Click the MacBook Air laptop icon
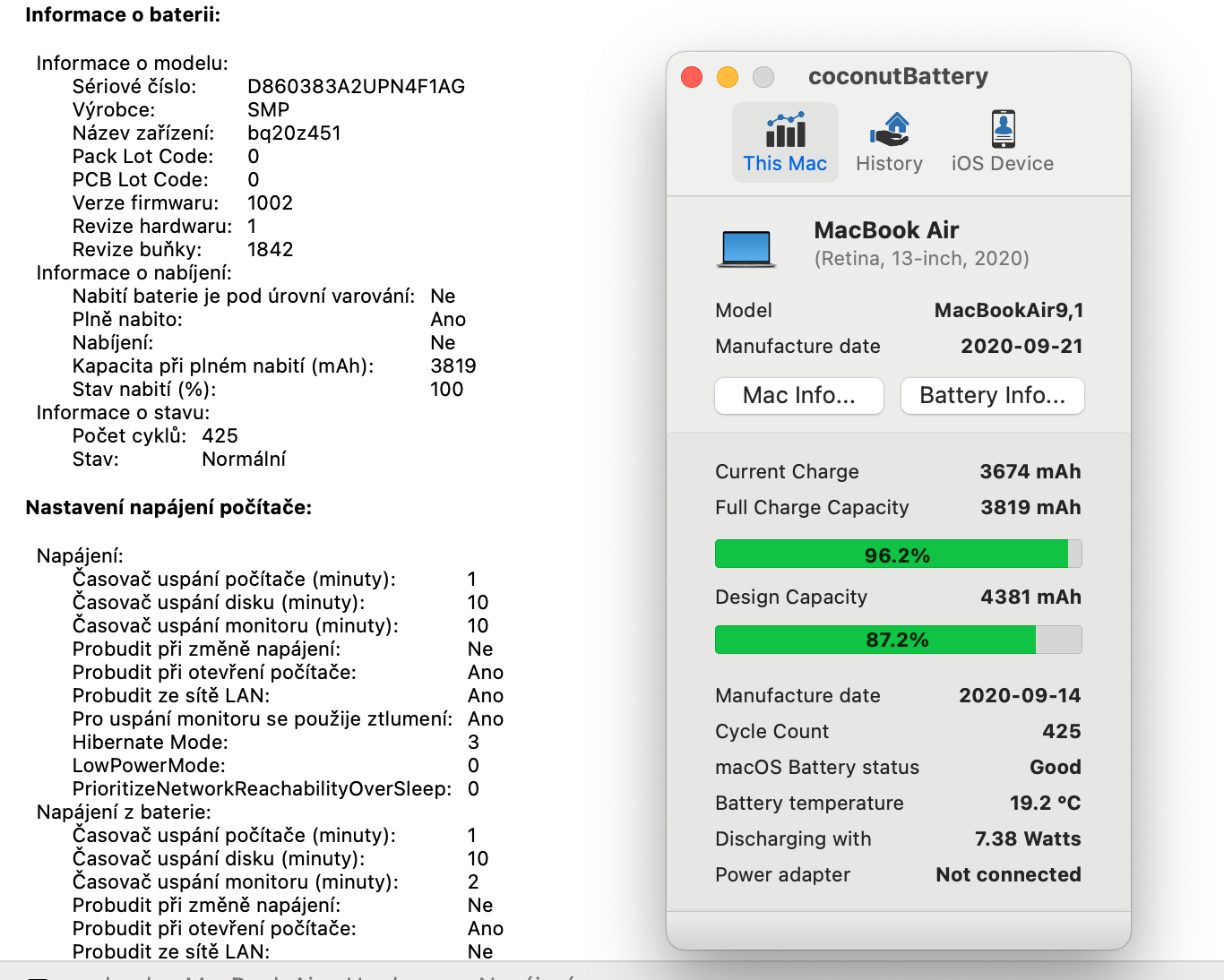 (746, 248)
